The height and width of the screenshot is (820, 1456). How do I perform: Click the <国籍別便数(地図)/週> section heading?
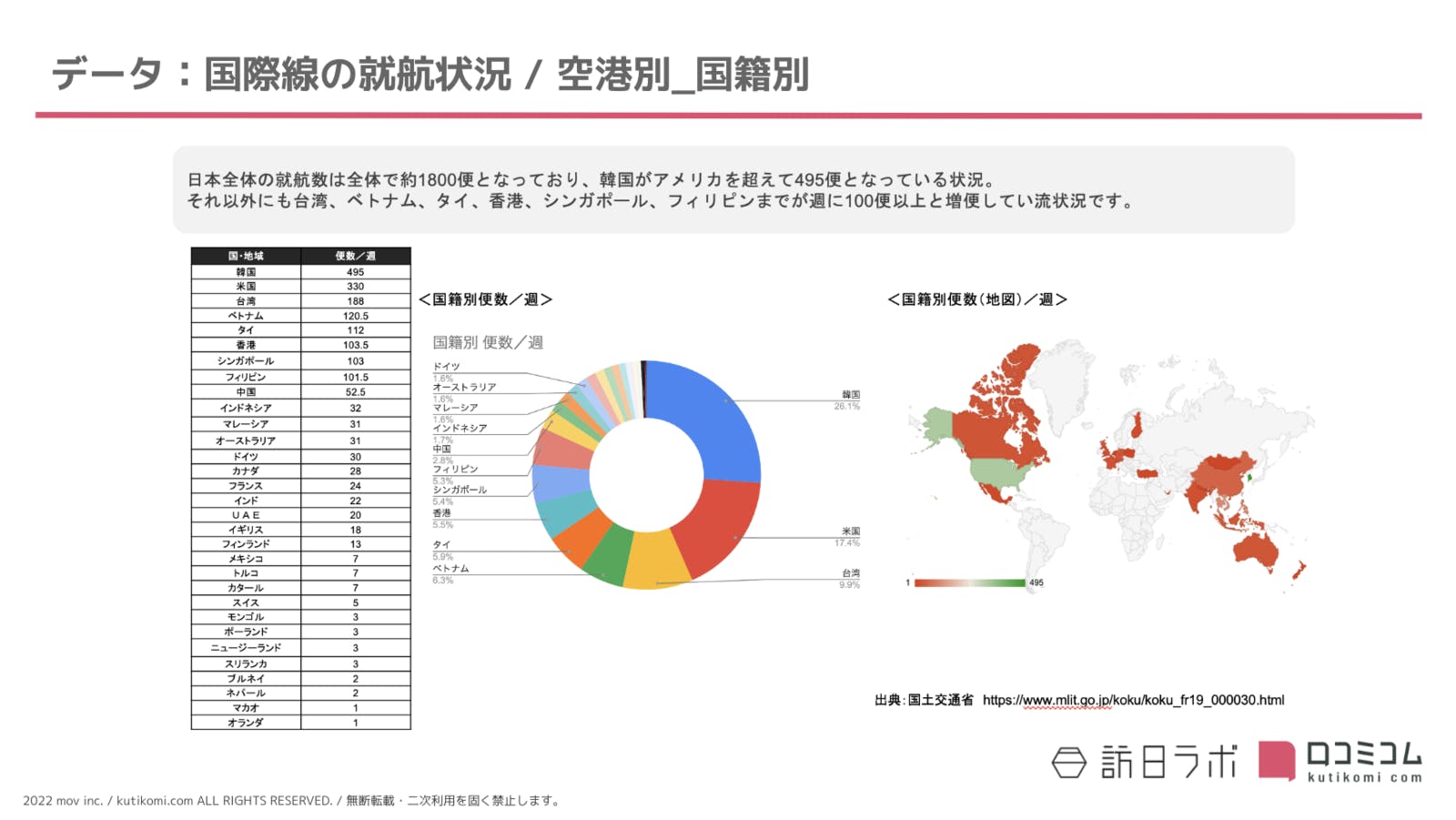(x=977, y=299)
